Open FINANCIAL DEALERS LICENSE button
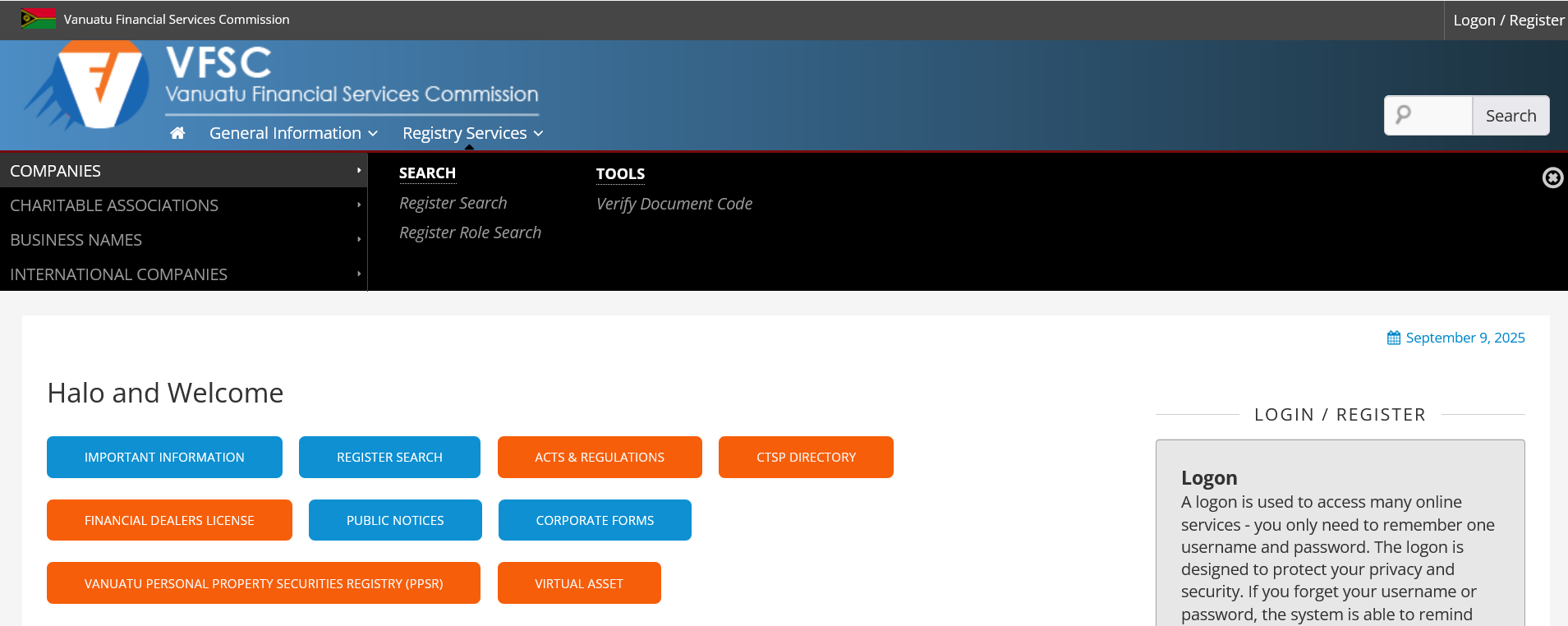 169,520
